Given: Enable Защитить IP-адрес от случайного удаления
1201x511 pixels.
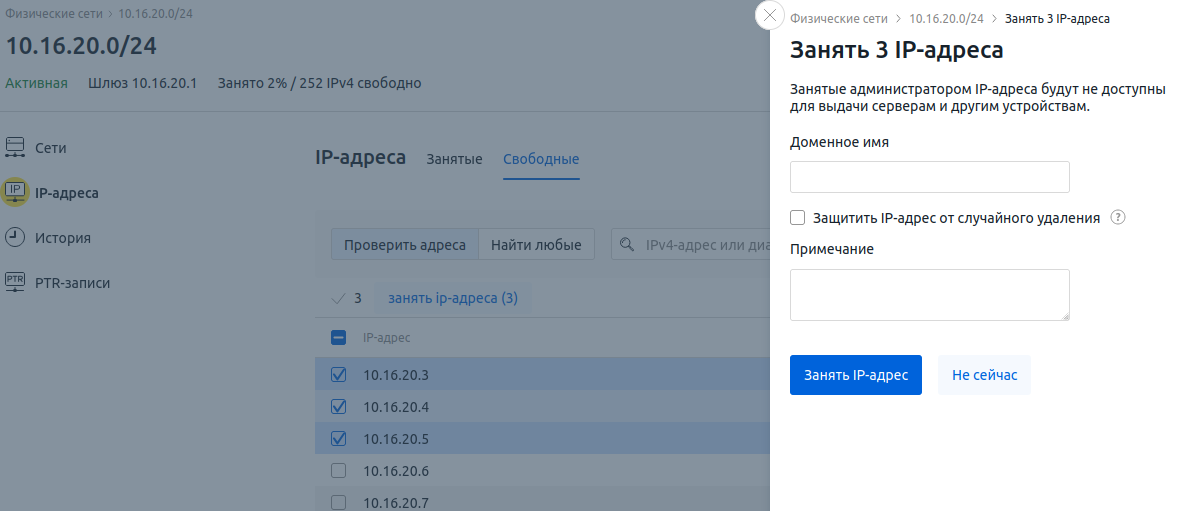Looking at the screenshot, I should (797, 217).
